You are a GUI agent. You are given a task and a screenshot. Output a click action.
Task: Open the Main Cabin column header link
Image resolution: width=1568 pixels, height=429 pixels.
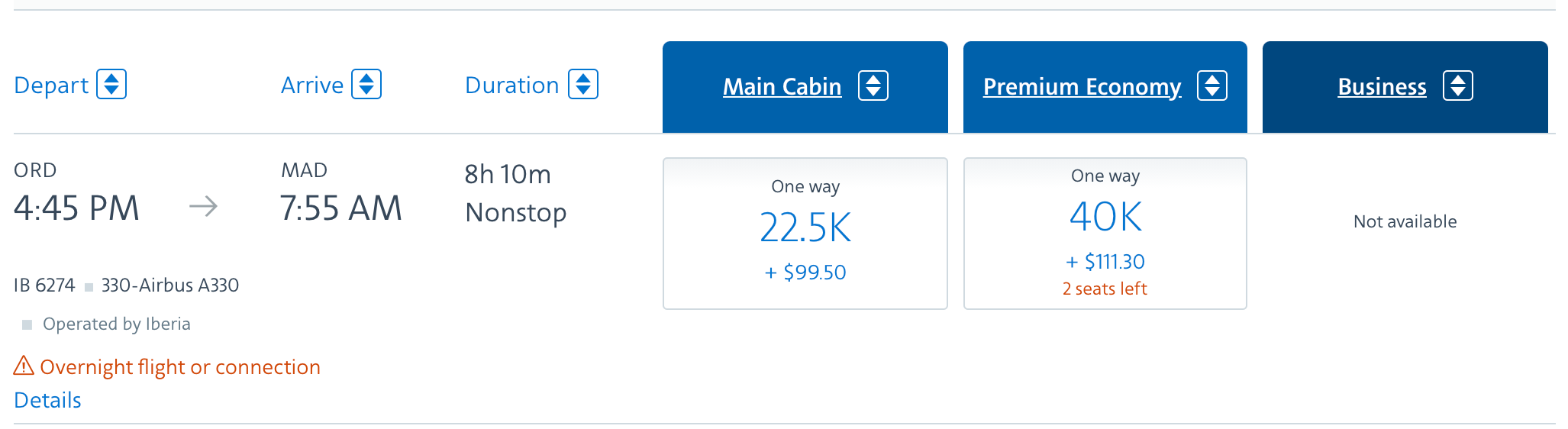coord(782,87)
